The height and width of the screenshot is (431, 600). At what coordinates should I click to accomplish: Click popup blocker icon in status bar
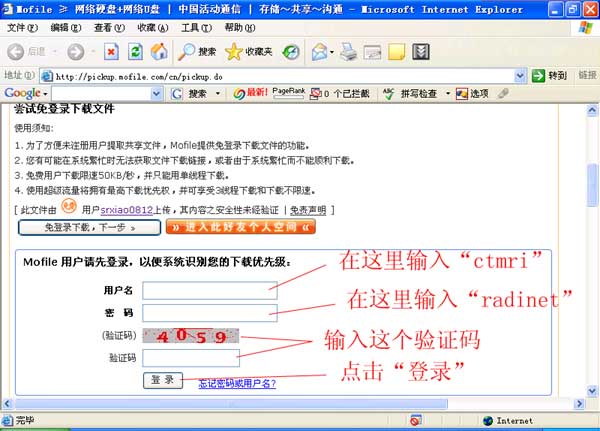click(415, 420)
